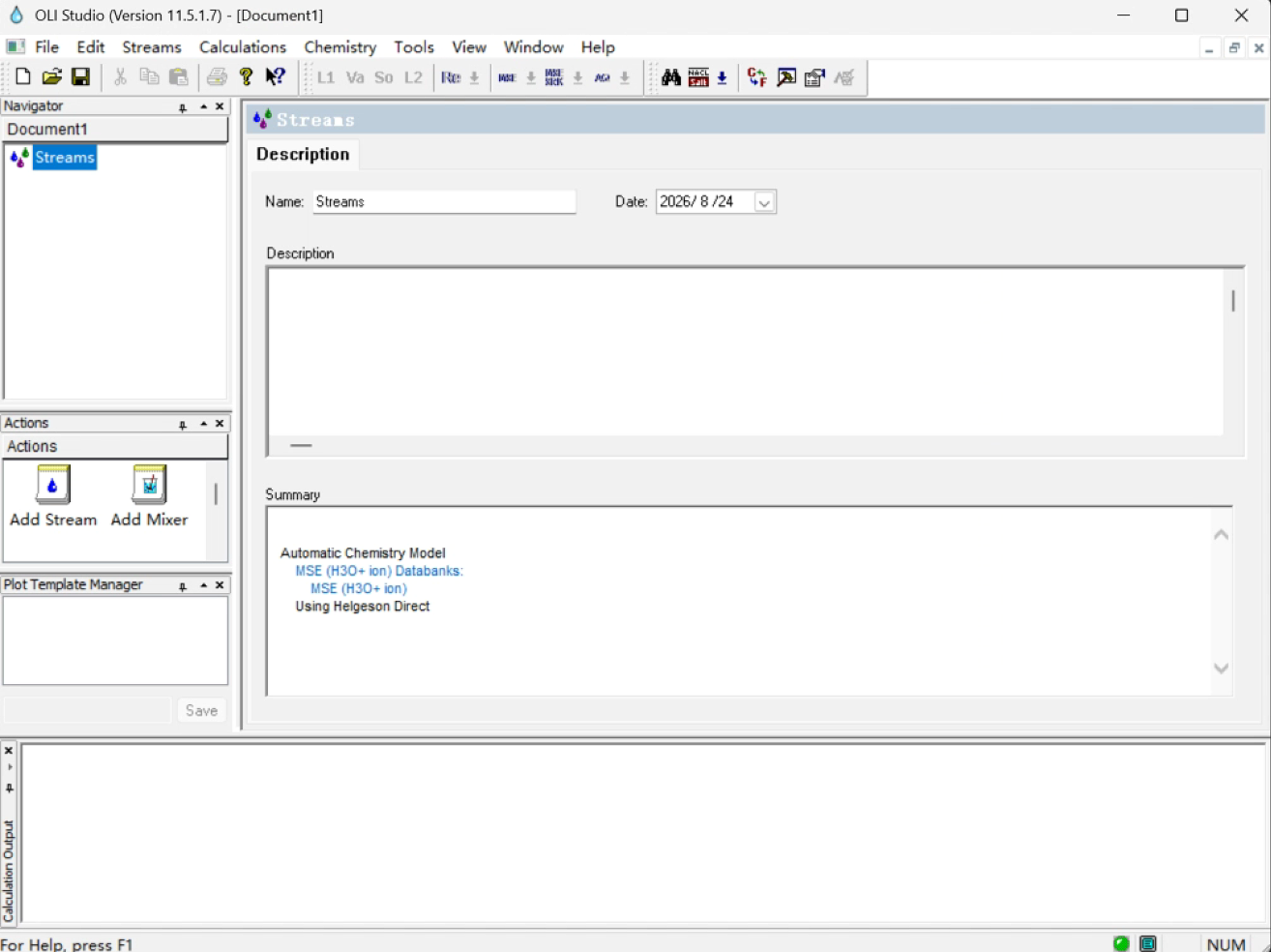Expand the arrow right of the MSE-SRK icon
Viewport: 1271px width, 952px height.
pos(577,77)
